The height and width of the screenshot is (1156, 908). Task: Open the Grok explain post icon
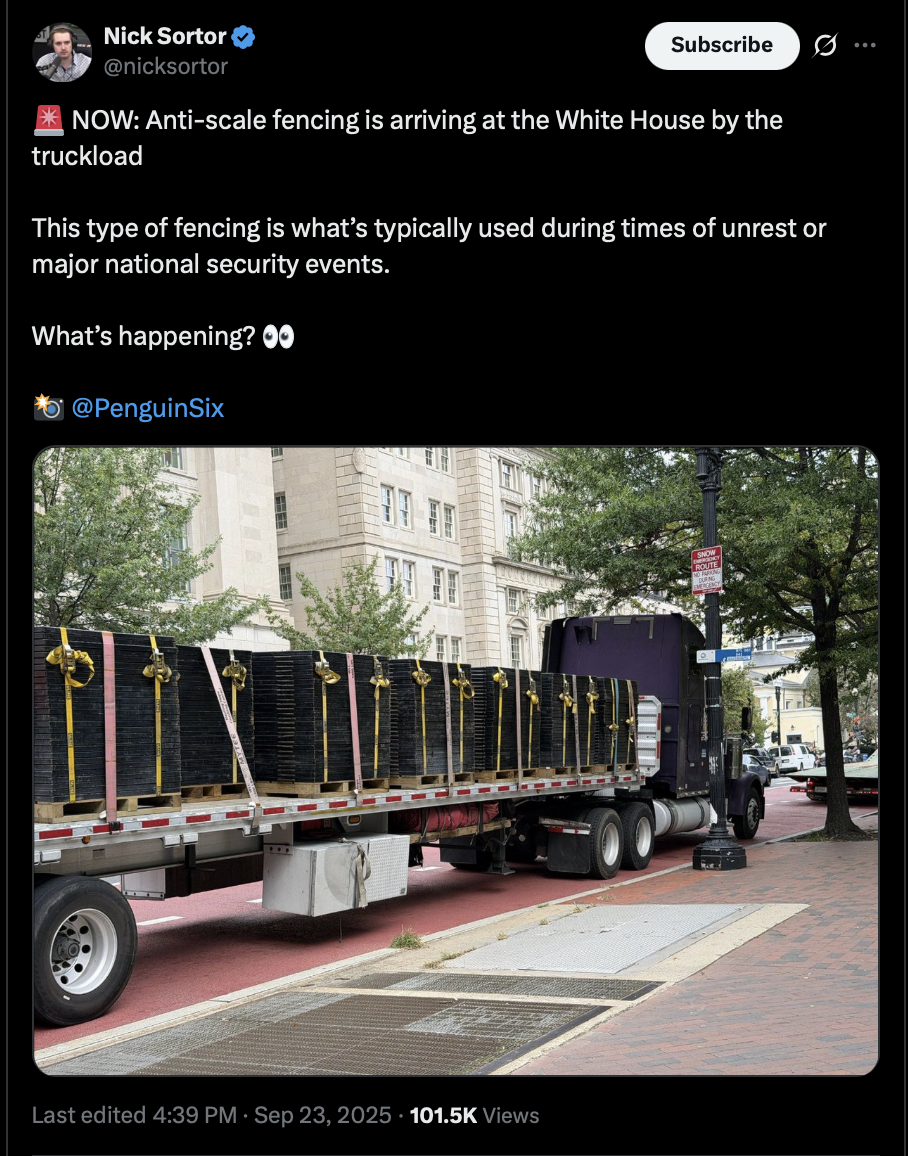coord(825,46)
